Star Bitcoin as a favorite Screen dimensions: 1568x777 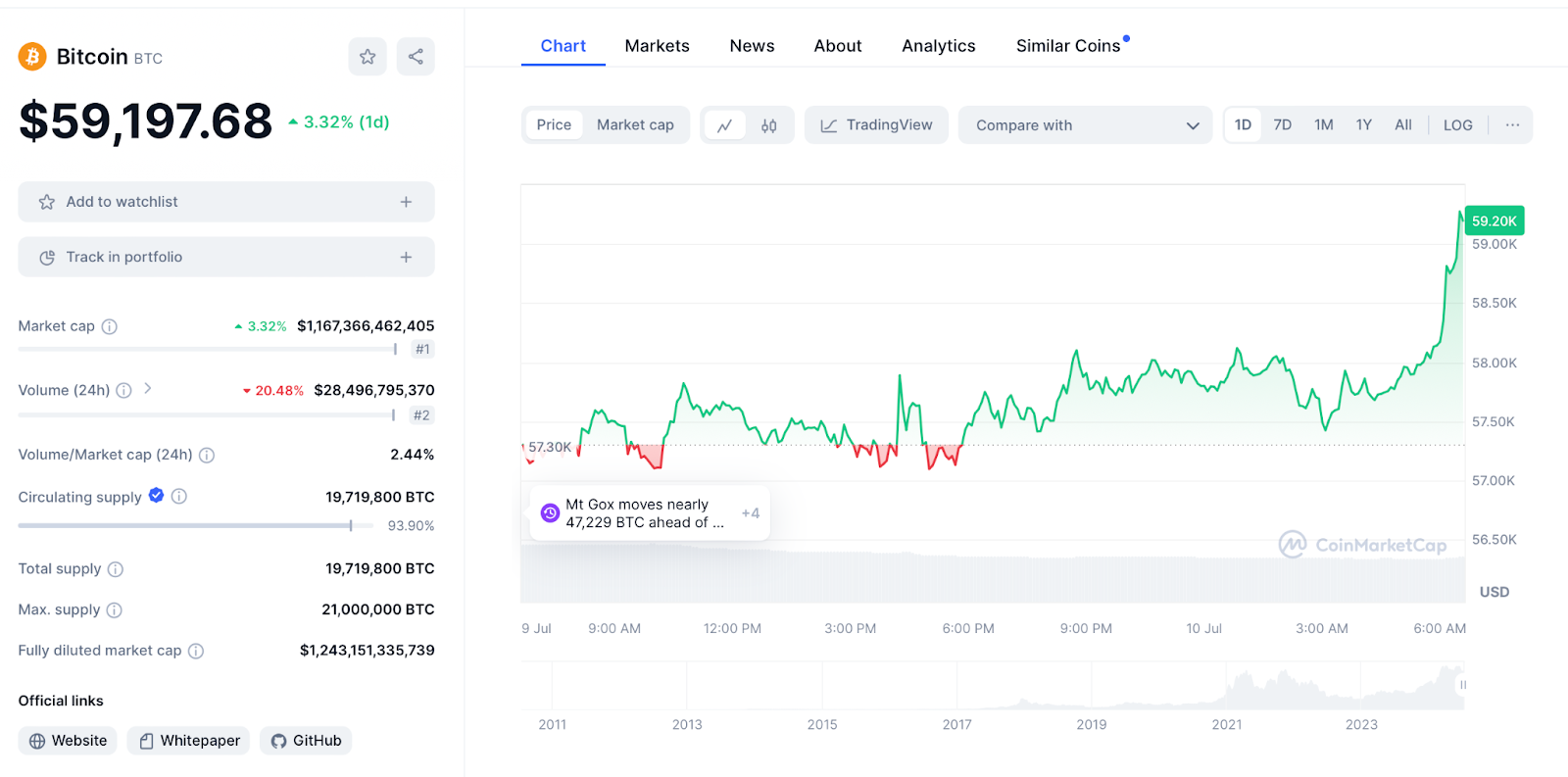tap(367, 57)
